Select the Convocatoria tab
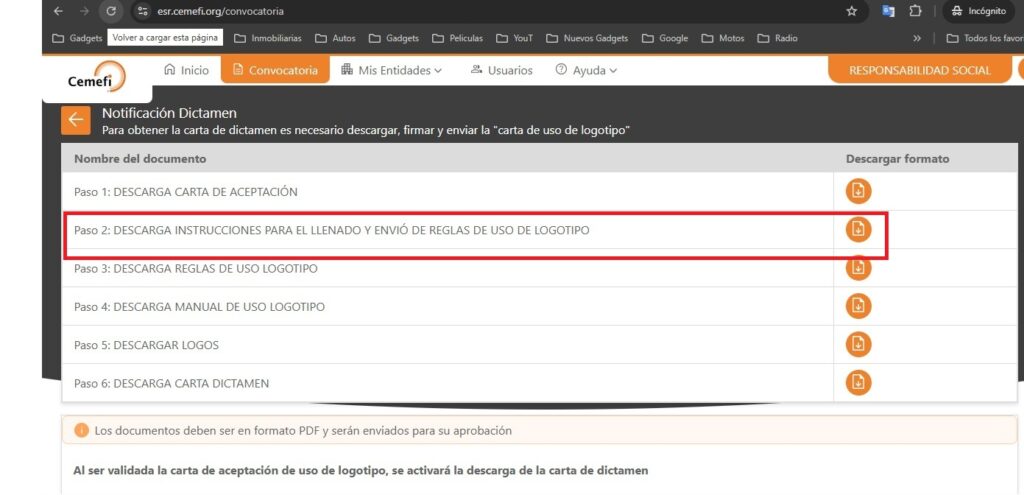Screen dimensions: 1024x495 coord(275,70)
